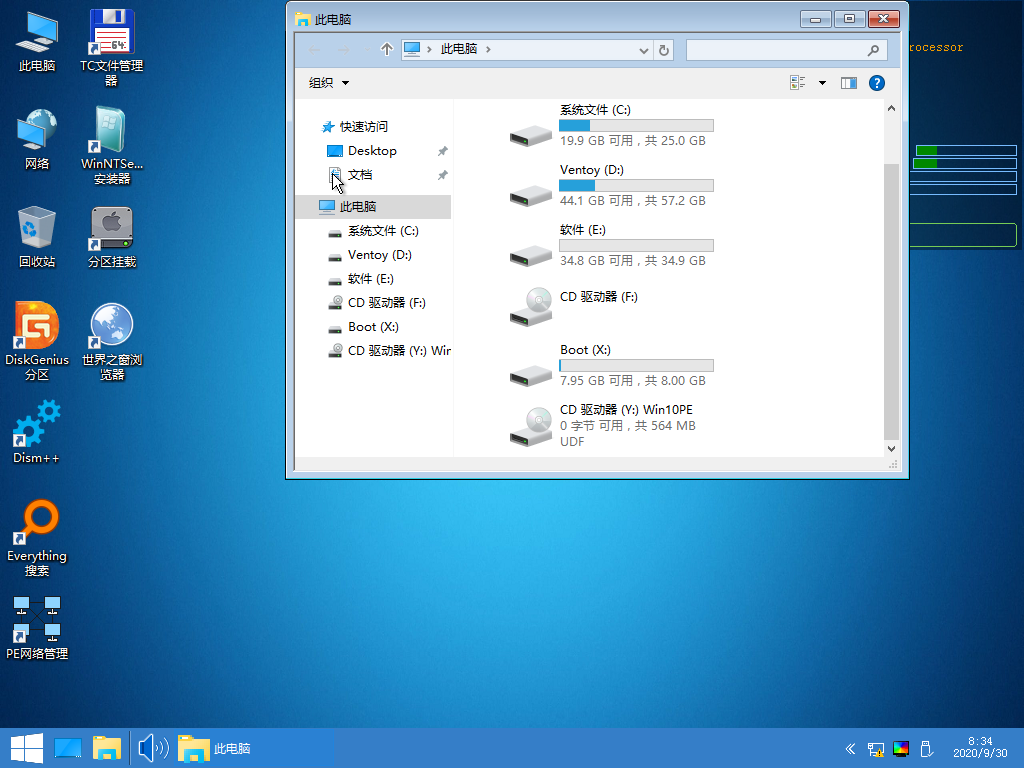Image resolution: width=1024 pixels, height=768 pixels.
Task: Open Everything search desktop shortcut
Action: point(37,523)
